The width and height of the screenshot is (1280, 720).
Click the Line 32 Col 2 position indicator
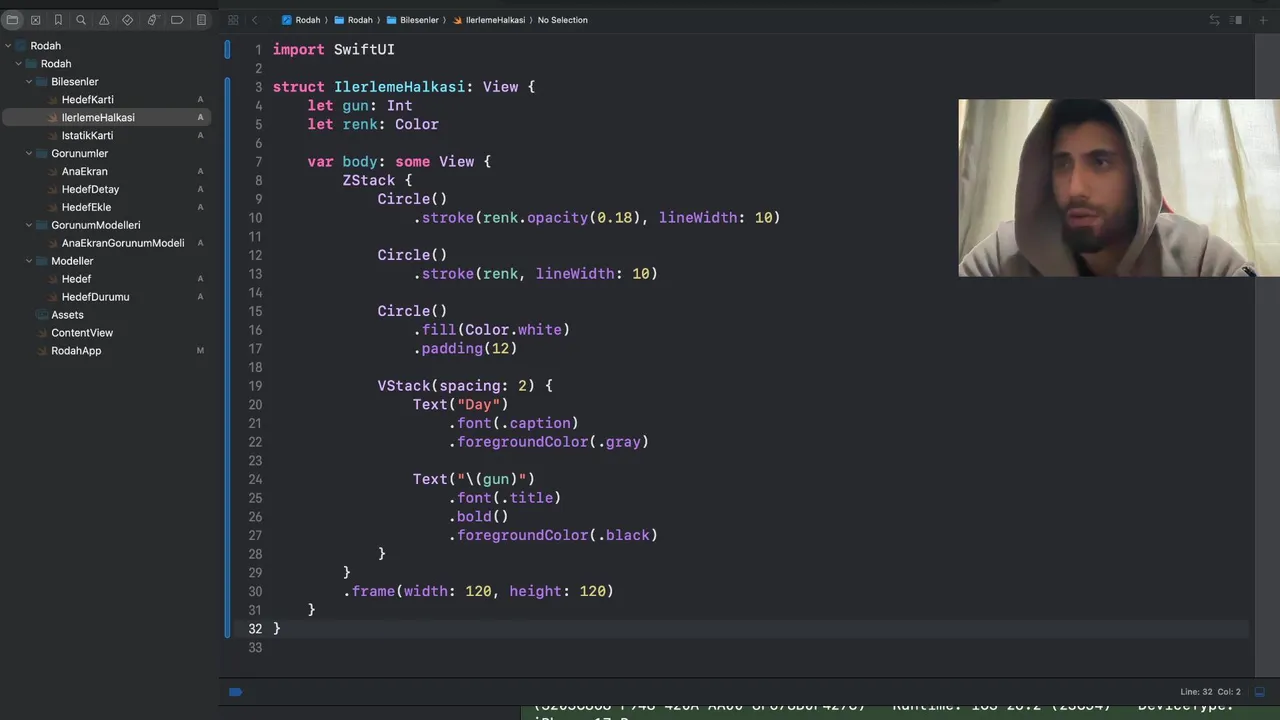tap(1210, 692)
